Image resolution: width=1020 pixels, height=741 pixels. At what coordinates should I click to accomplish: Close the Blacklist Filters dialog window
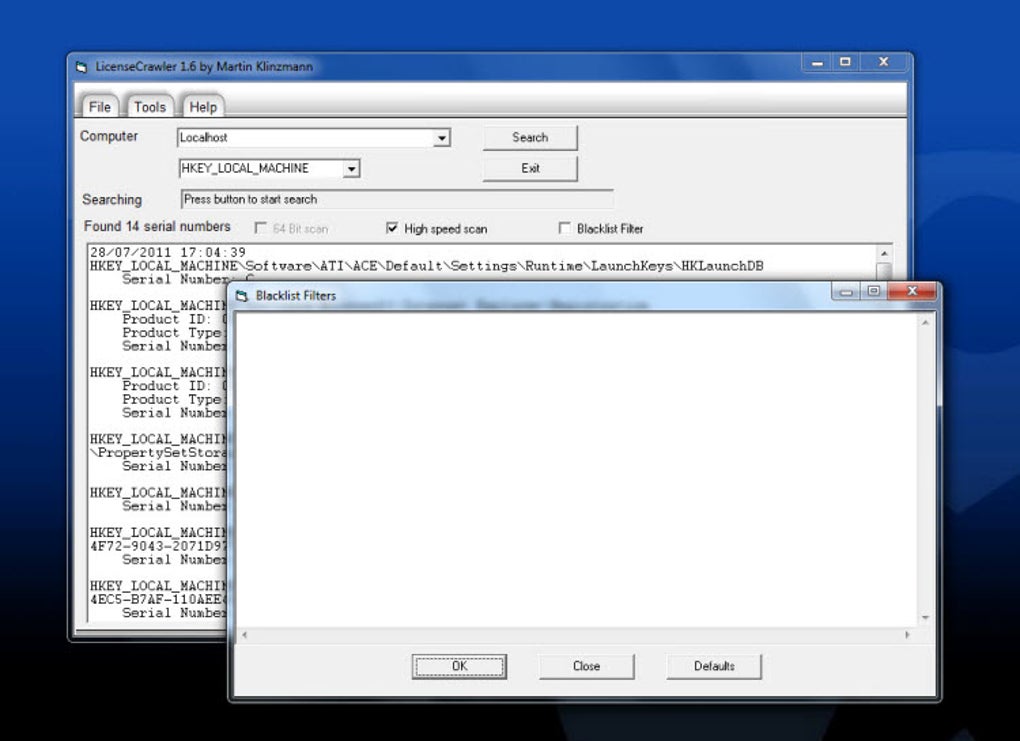coord(912,291)
